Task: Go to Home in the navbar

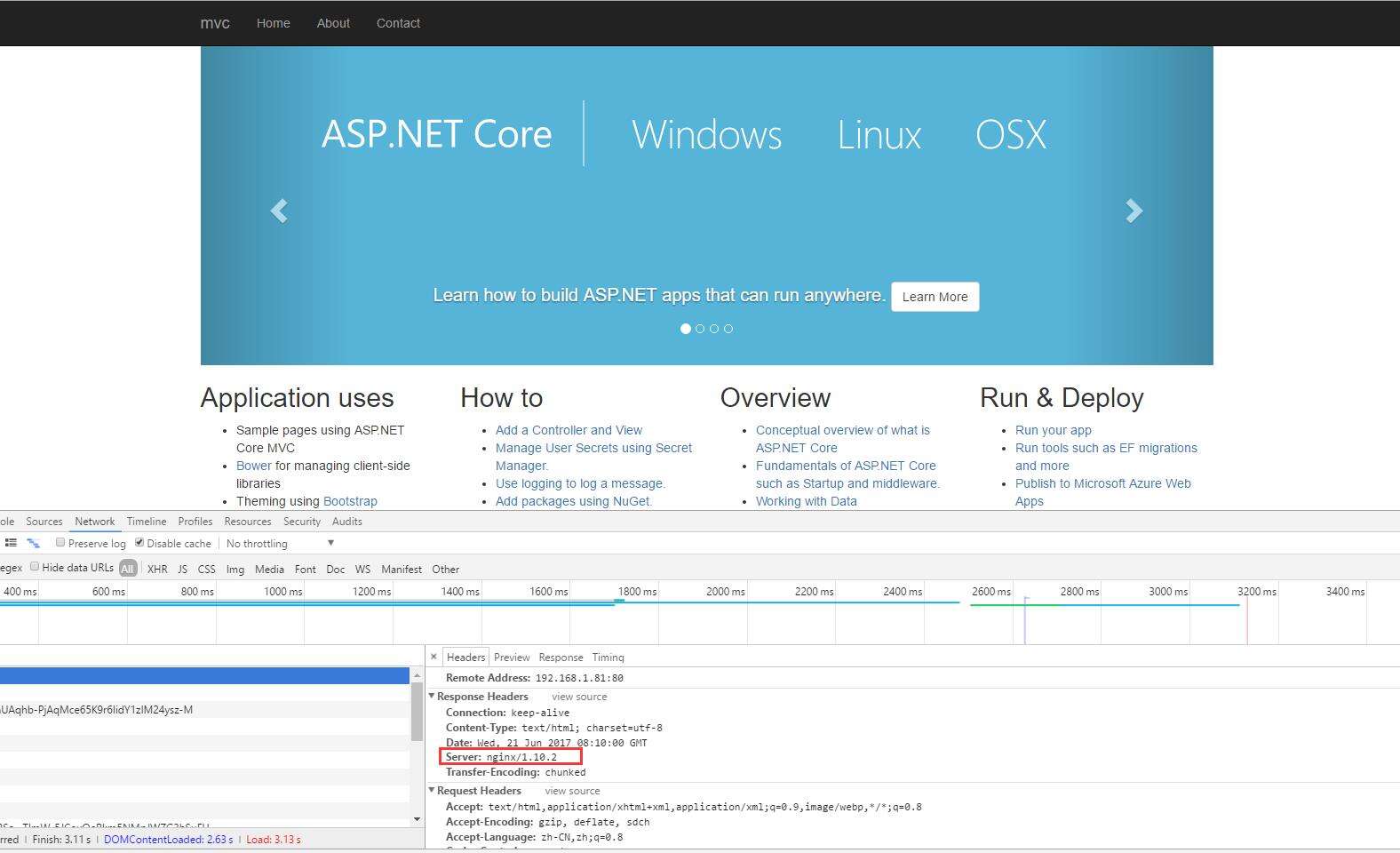Action: [x=274, y=23]
